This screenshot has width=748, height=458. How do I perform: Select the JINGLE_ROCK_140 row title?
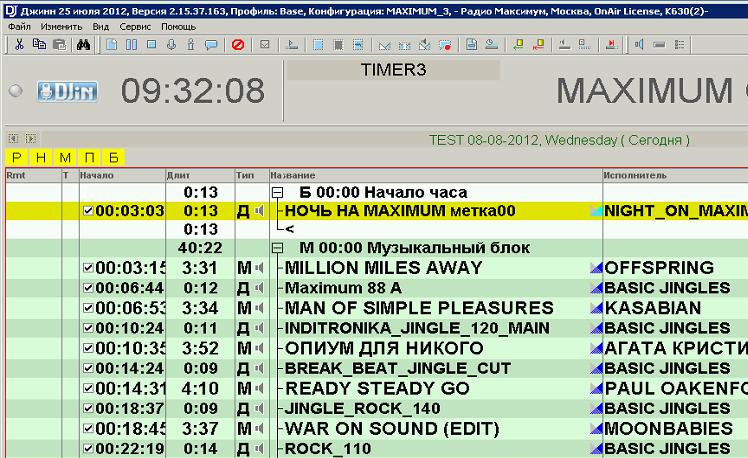tap(363, 408)
